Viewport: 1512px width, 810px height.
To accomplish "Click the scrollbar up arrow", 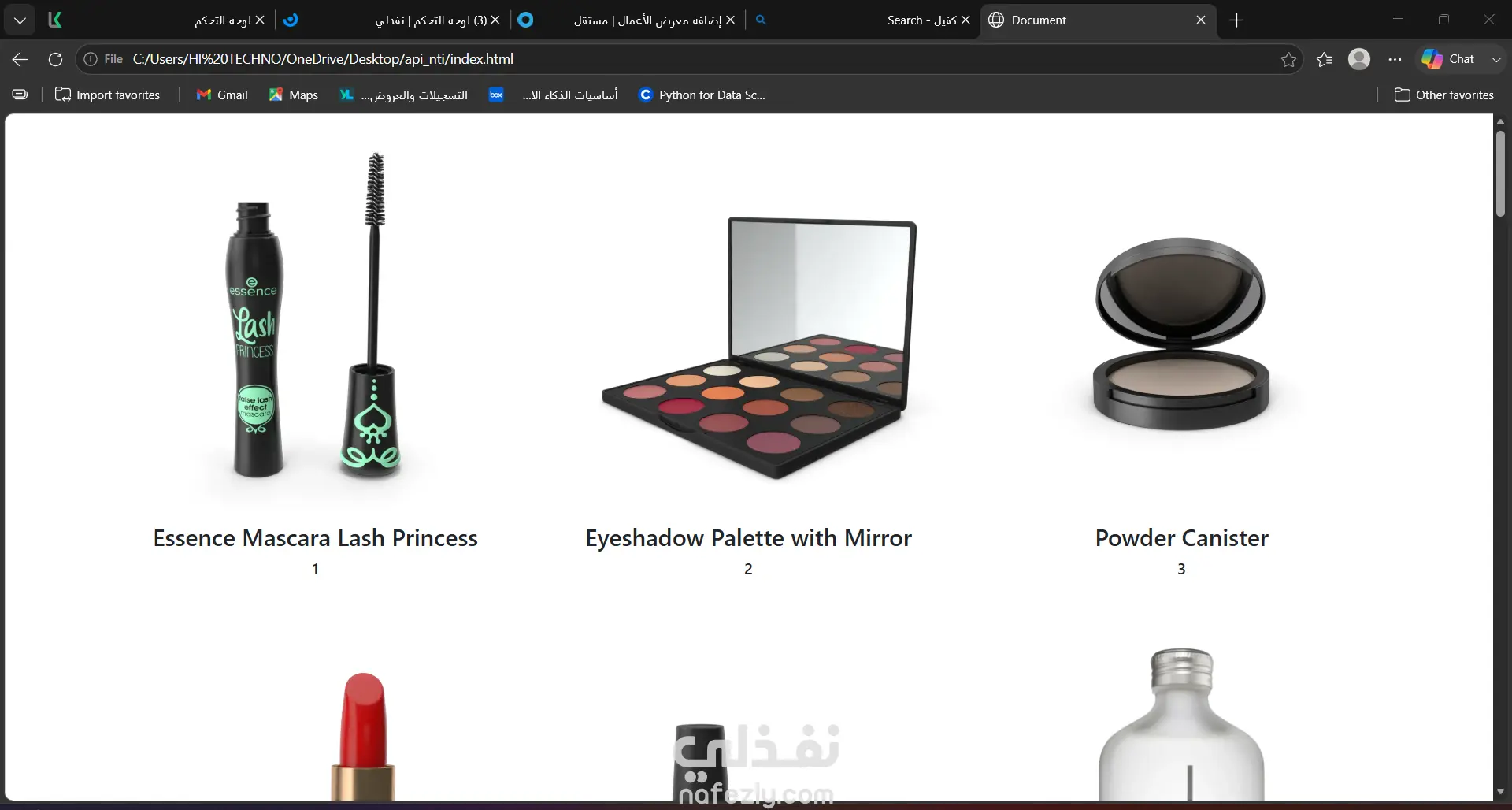I will (x=1501, y=121).
